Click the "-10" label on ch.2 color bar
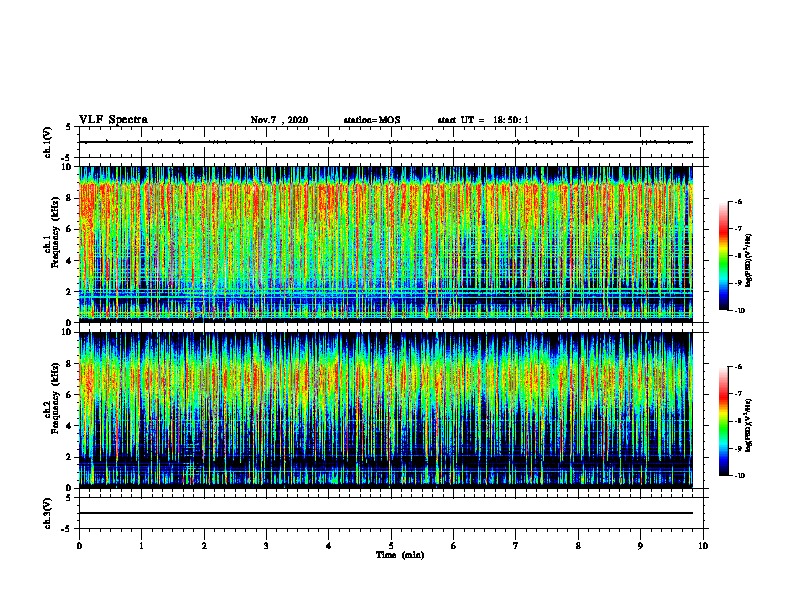792x612 pixels. coord(739,476)
